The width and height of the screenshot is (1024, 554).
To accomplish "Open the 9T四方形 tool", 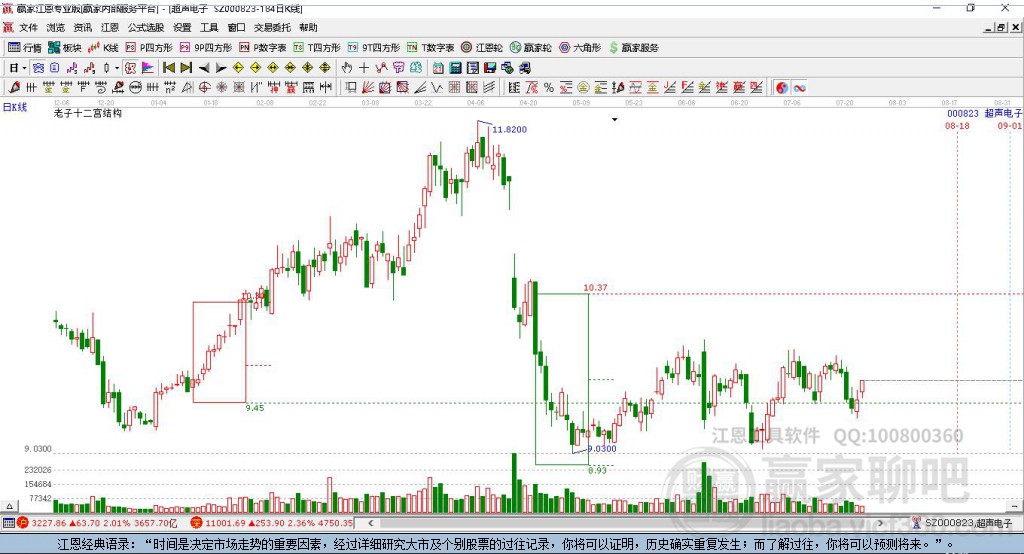I will [x=374, y=48].
